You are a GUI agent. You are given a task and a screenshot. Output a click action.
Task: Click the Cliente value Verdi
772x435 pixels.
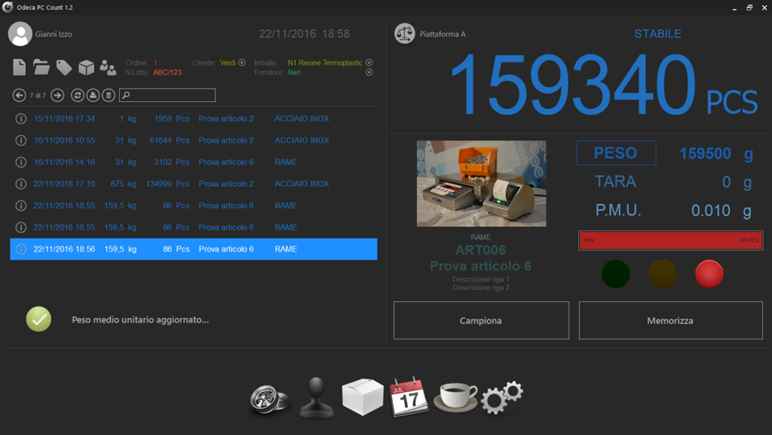click(227, 62)
